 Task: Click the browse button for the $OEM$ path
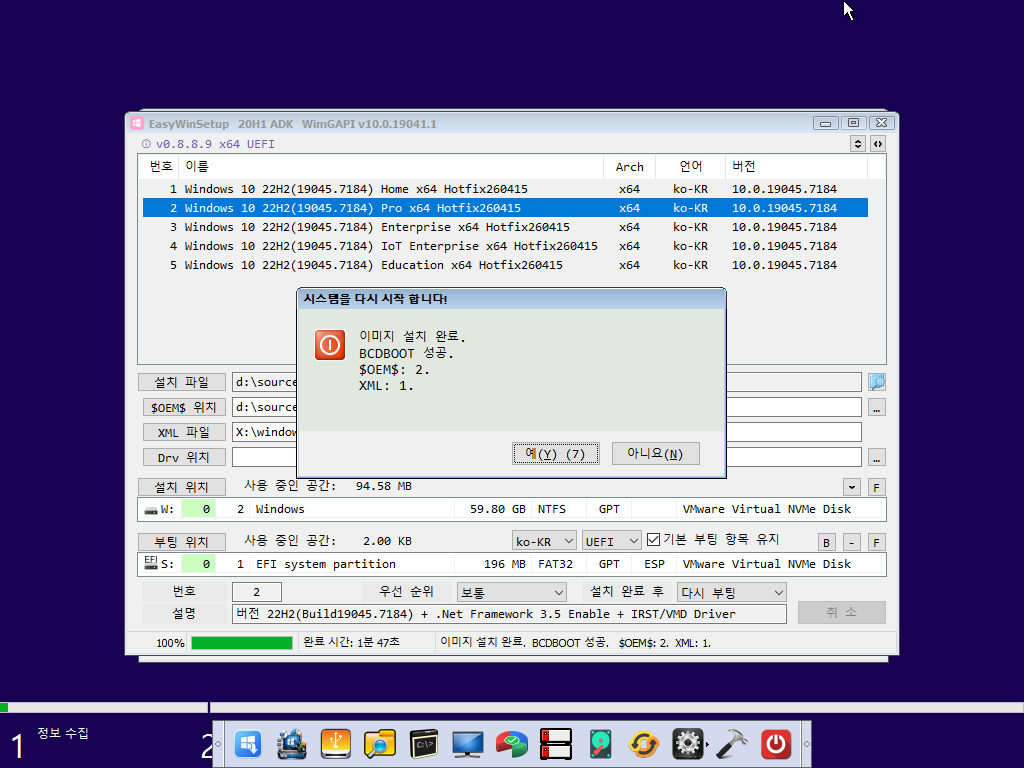point(876,408)
